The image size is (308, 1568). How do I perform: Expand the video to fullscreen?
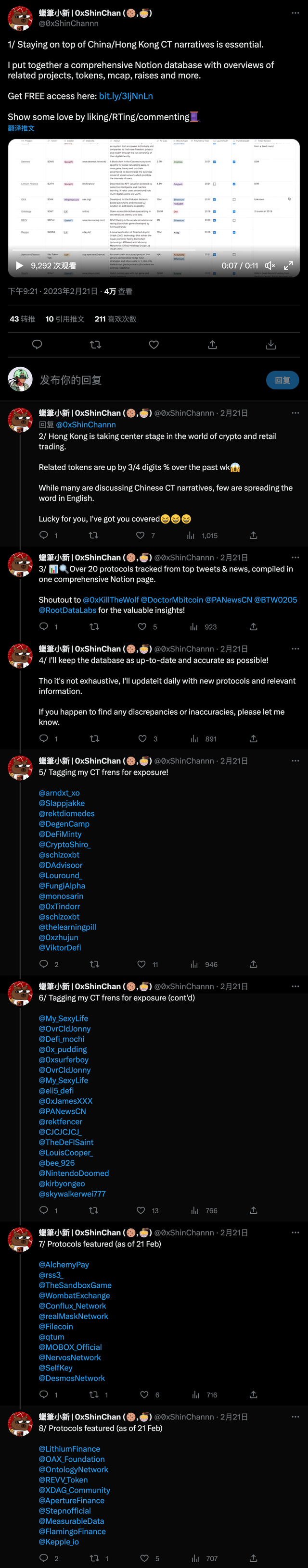coord(288,265)
